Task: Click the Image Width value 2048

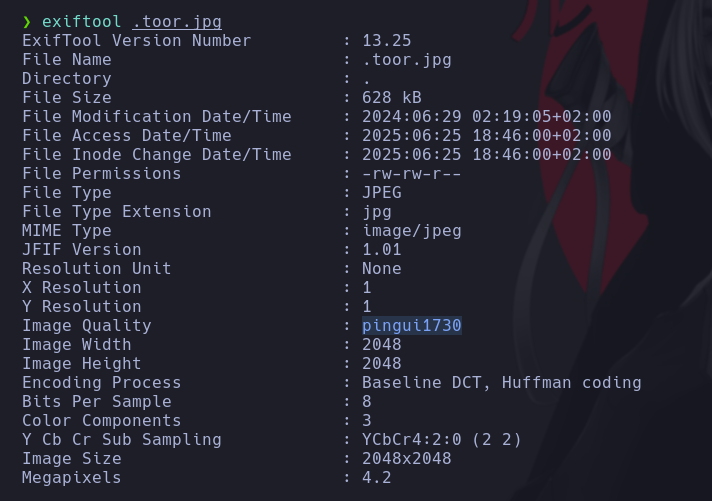Action: tap(382, 345)
